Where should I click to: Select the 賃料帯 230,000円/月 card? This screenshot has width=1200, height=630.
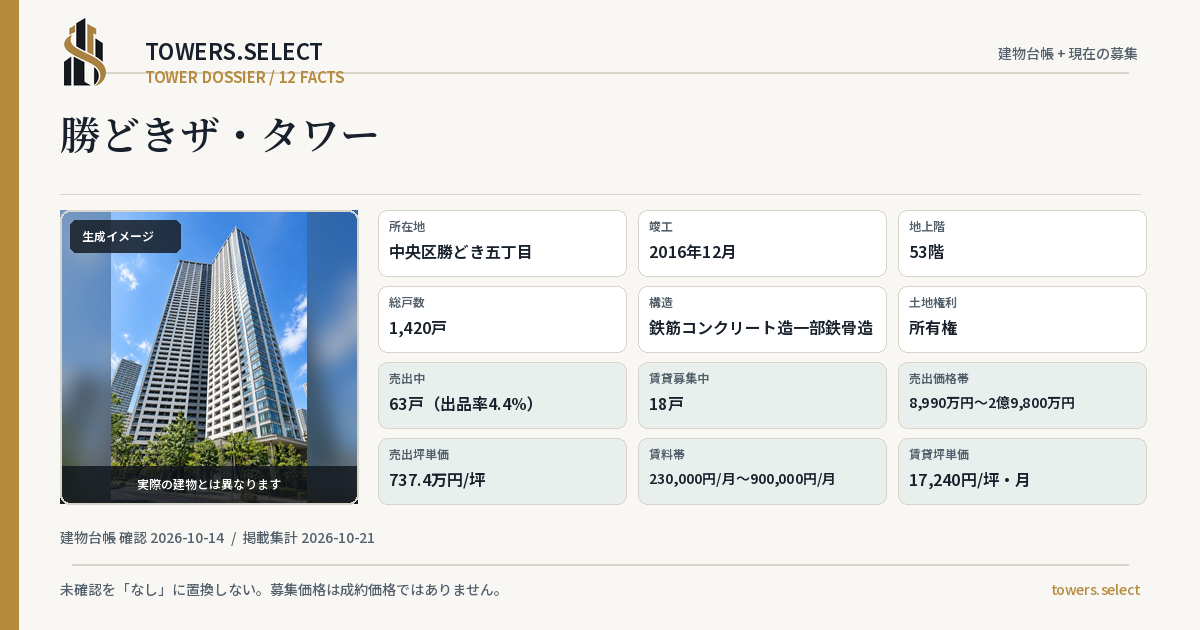click(762, 471)
